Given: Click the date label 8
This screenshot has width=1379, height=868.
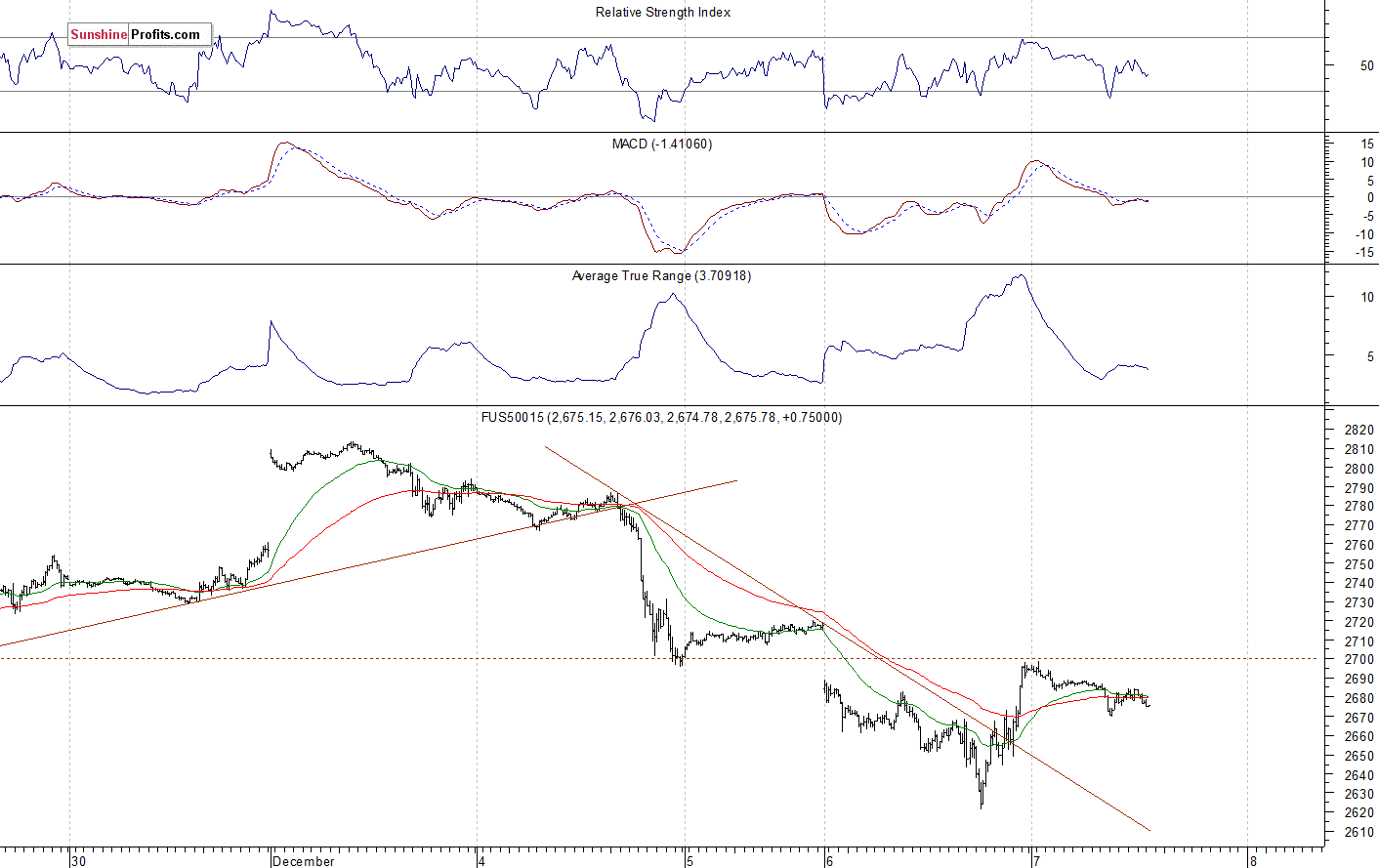Looking at the screenshot, I should [1254, 861].
